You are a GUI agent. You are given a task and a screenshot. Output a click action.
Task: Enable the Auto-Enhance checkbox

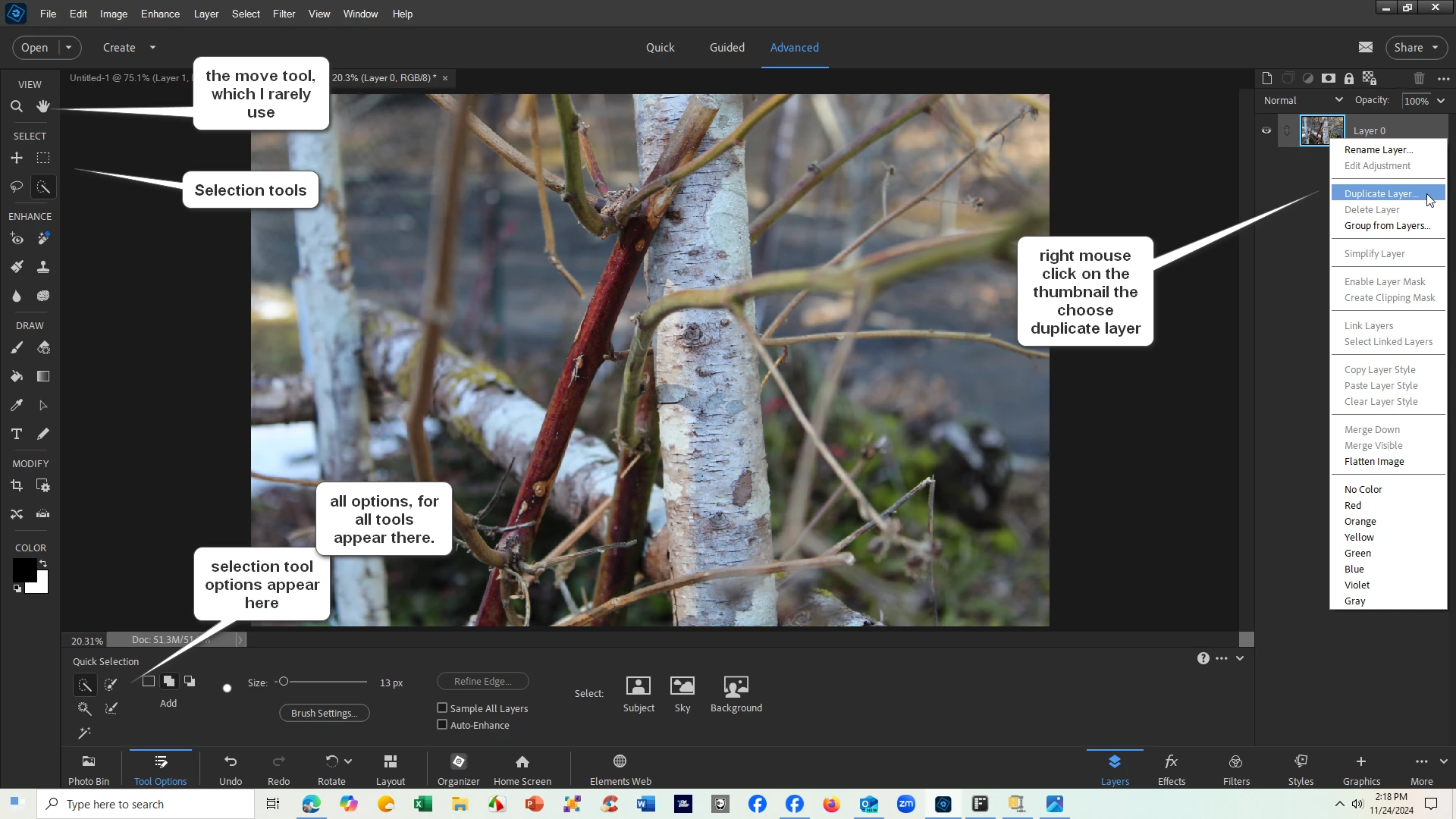click(442, 725)
